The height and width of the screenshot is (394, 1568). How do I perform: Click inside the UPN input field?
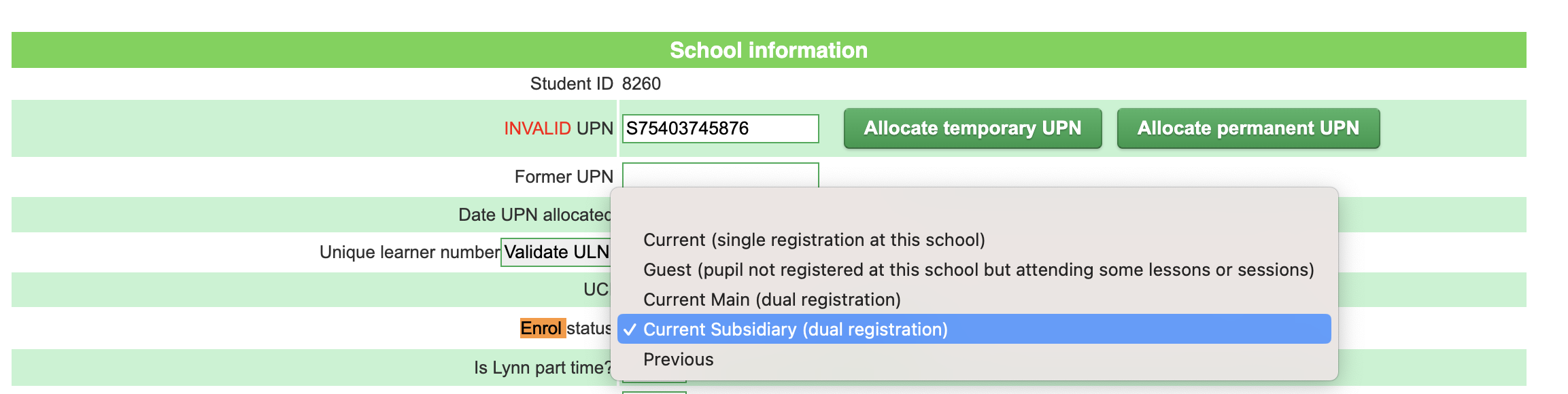point(719,128)
